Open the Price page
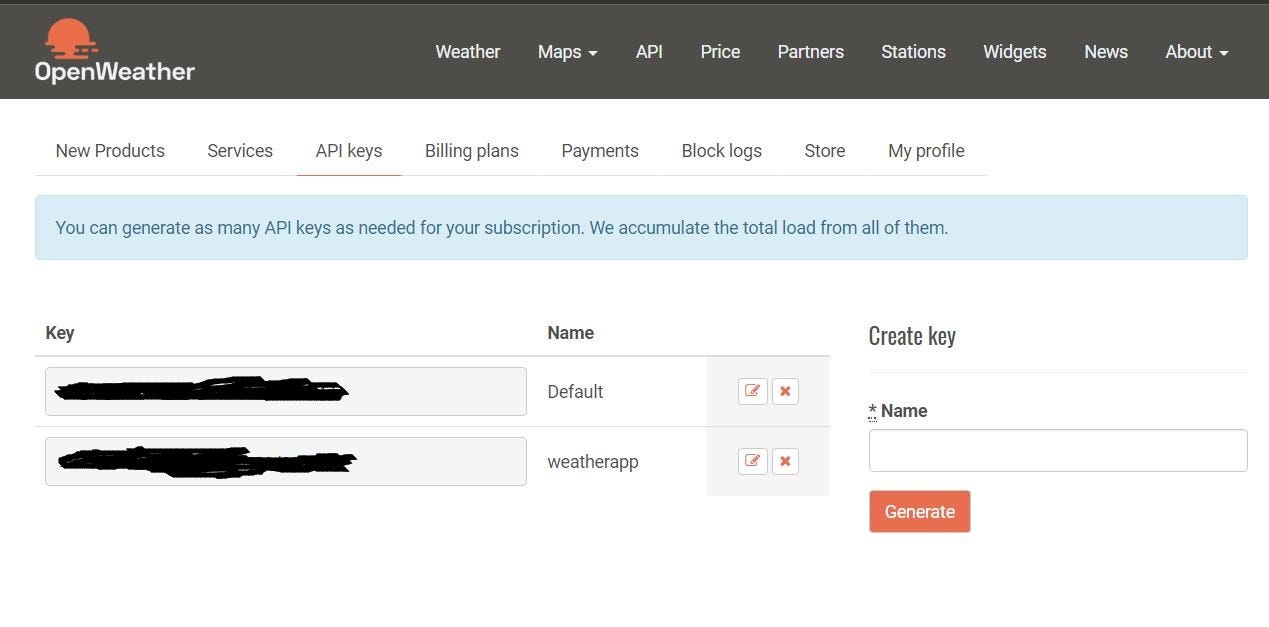The height and width of the screenshot is (627, 1269). pyautogui.click(x=719, y=51)
